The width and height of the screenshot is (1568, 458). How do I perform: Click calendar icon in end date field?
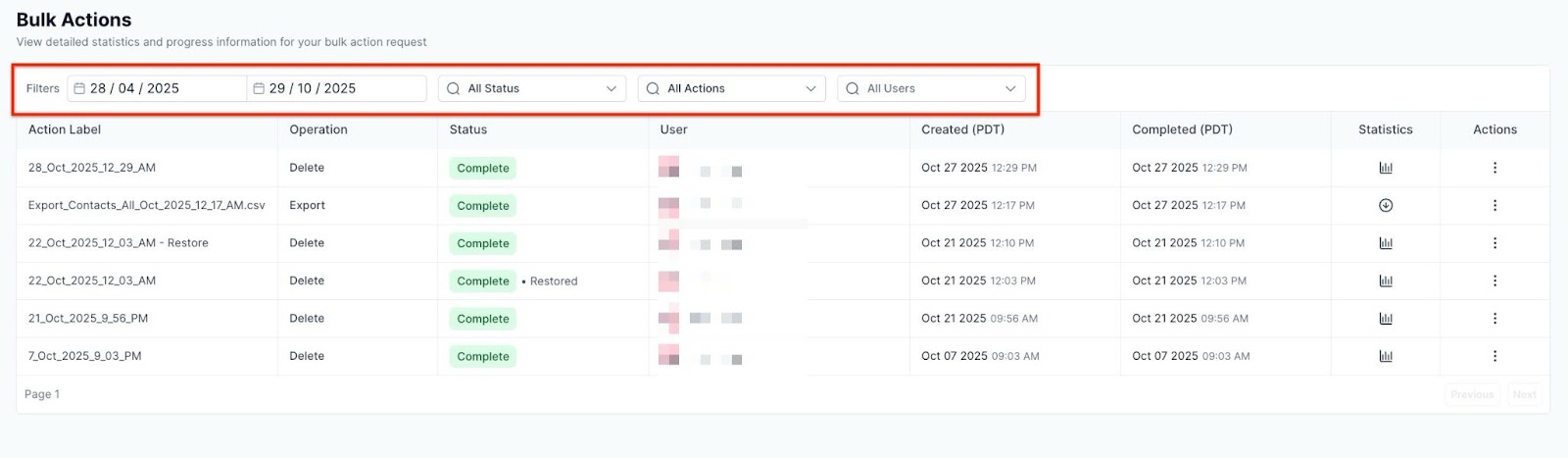click(x=259, y=88)
